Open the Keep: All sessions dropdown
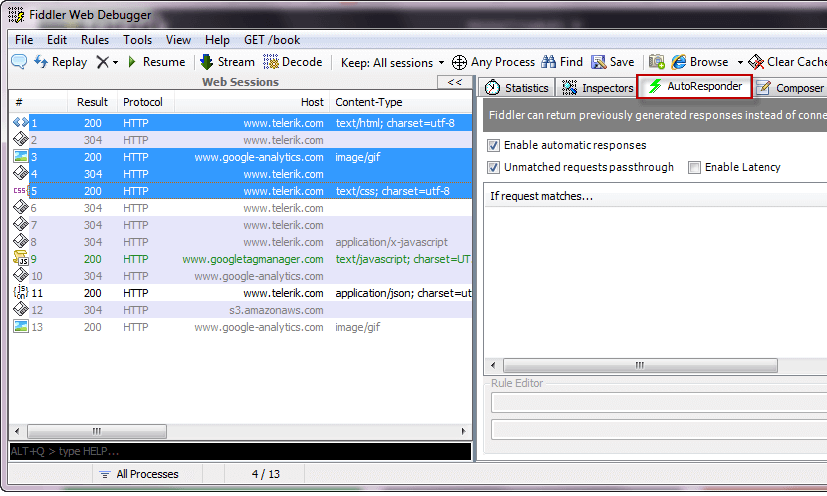The width and height of the screenshot is (827, 496). [392, 62]
